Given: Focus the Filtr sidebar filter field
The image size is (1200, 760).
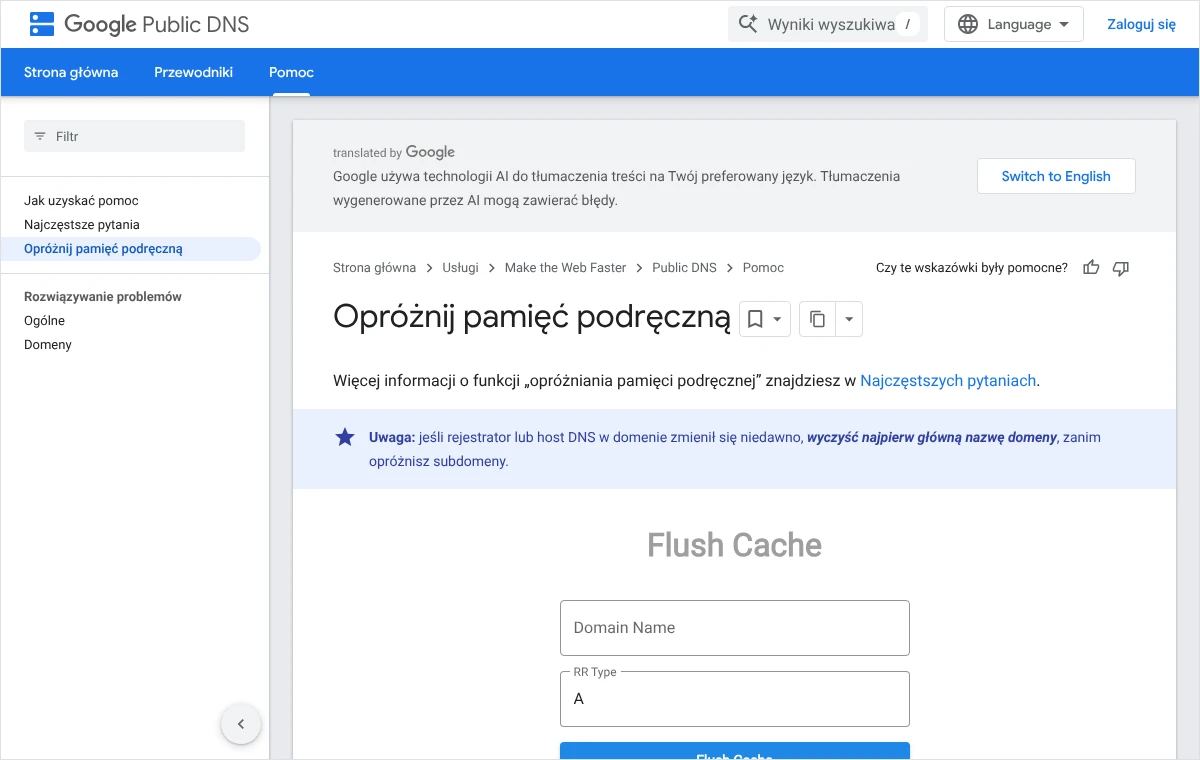Looking at the screenshot, I should point(134,136).
